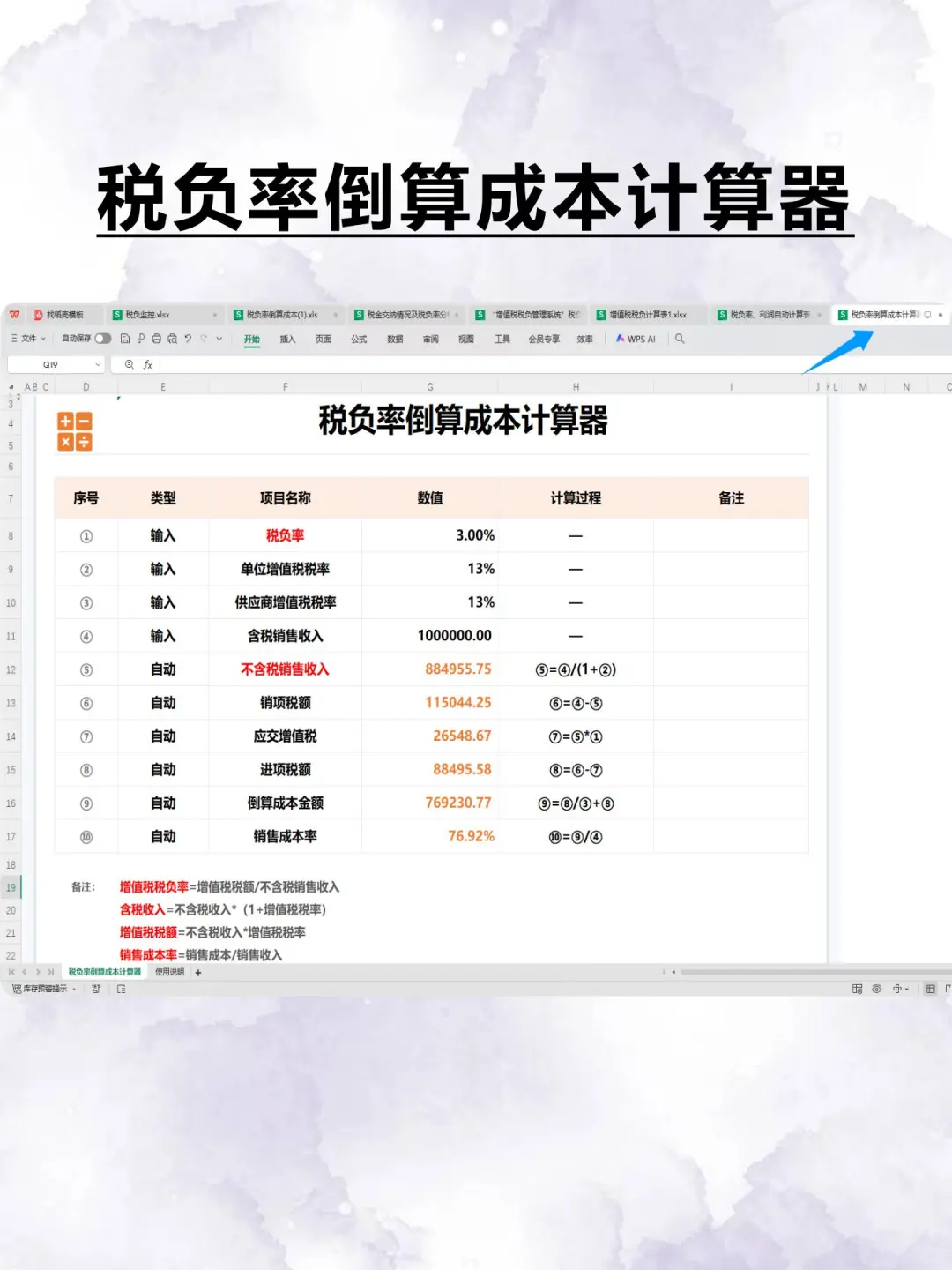Switch to the 公式 ribbon tab

[358, 339]
